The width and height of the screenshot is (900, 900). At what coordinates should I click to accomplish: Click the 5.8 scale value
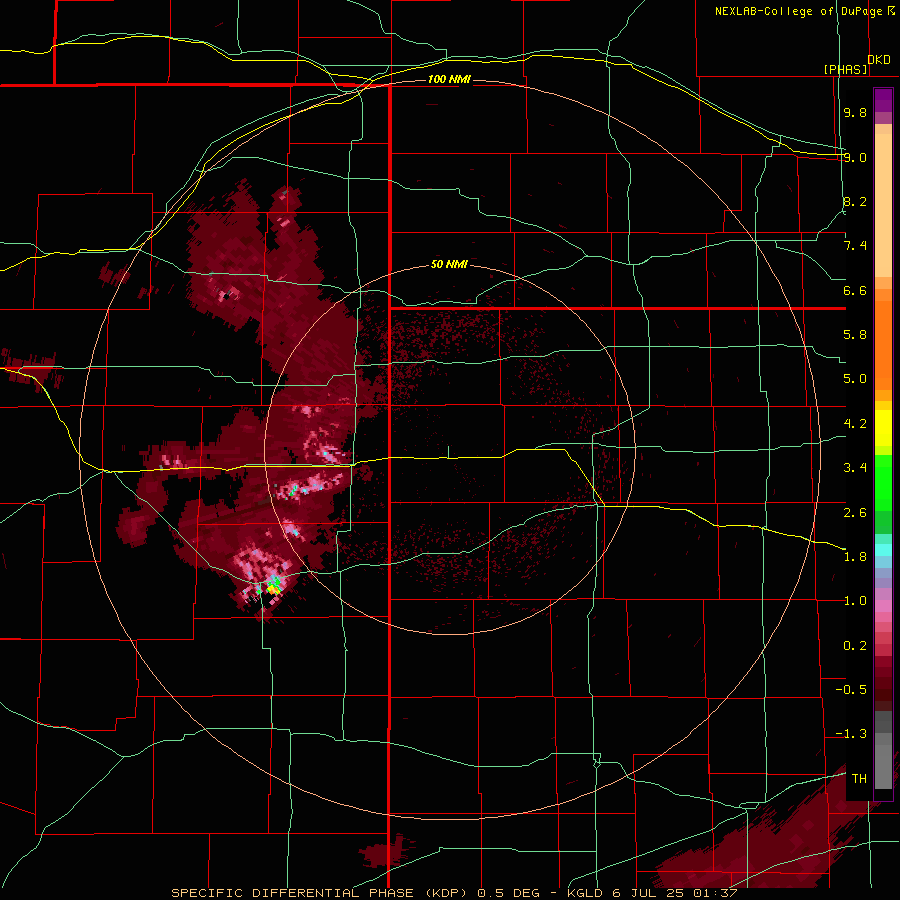pyautogui.click(x=855, y=335)
